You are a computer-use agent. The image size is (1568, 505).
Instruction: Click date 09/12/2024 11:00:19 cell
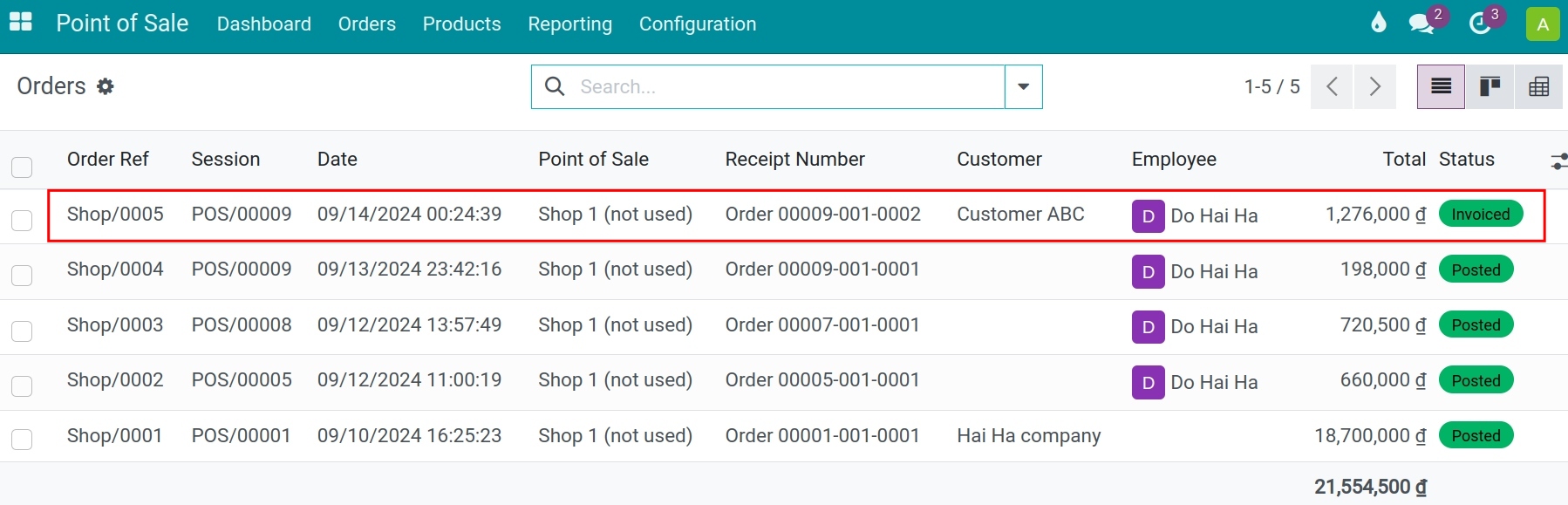pos(409,380)
